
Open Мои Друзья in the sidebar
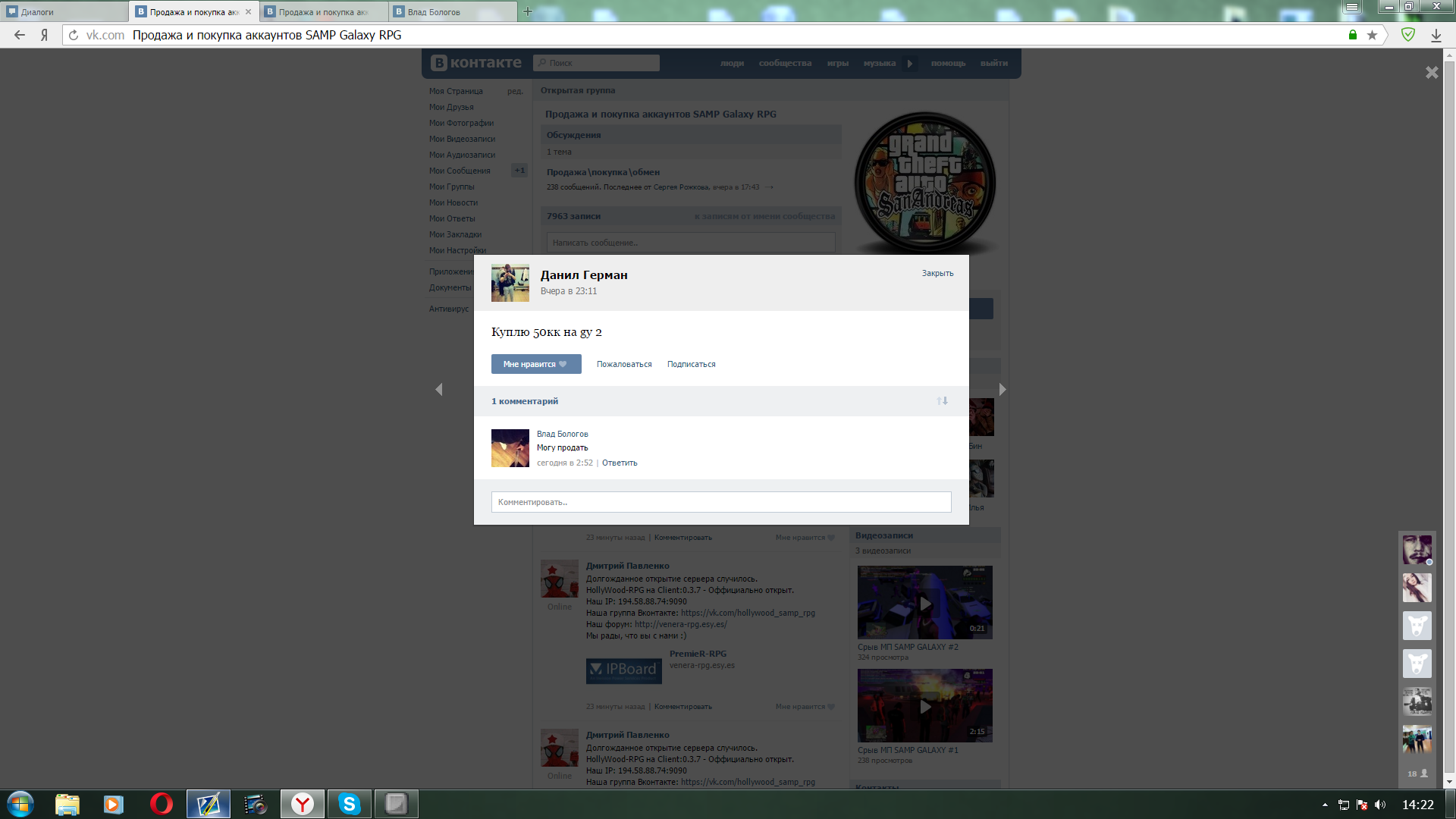click(x=451, y=107)
